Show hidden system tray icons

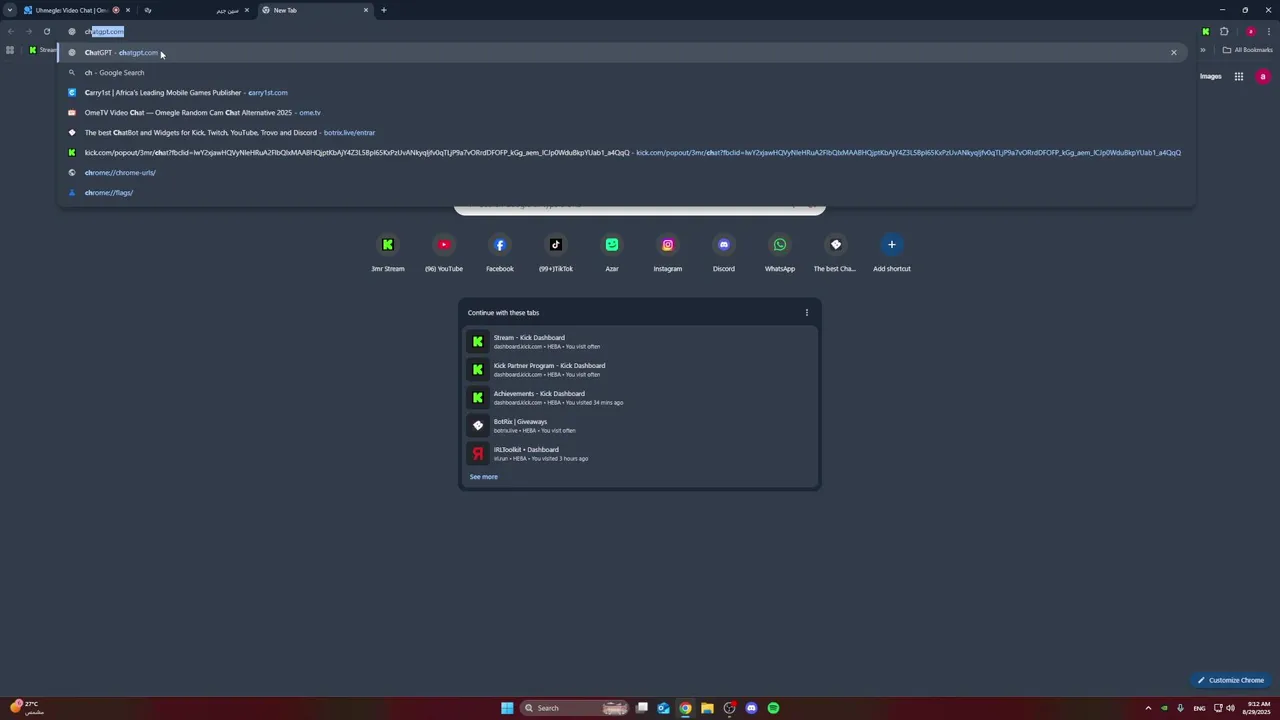pyautogui.click(x=1148, y=708)
